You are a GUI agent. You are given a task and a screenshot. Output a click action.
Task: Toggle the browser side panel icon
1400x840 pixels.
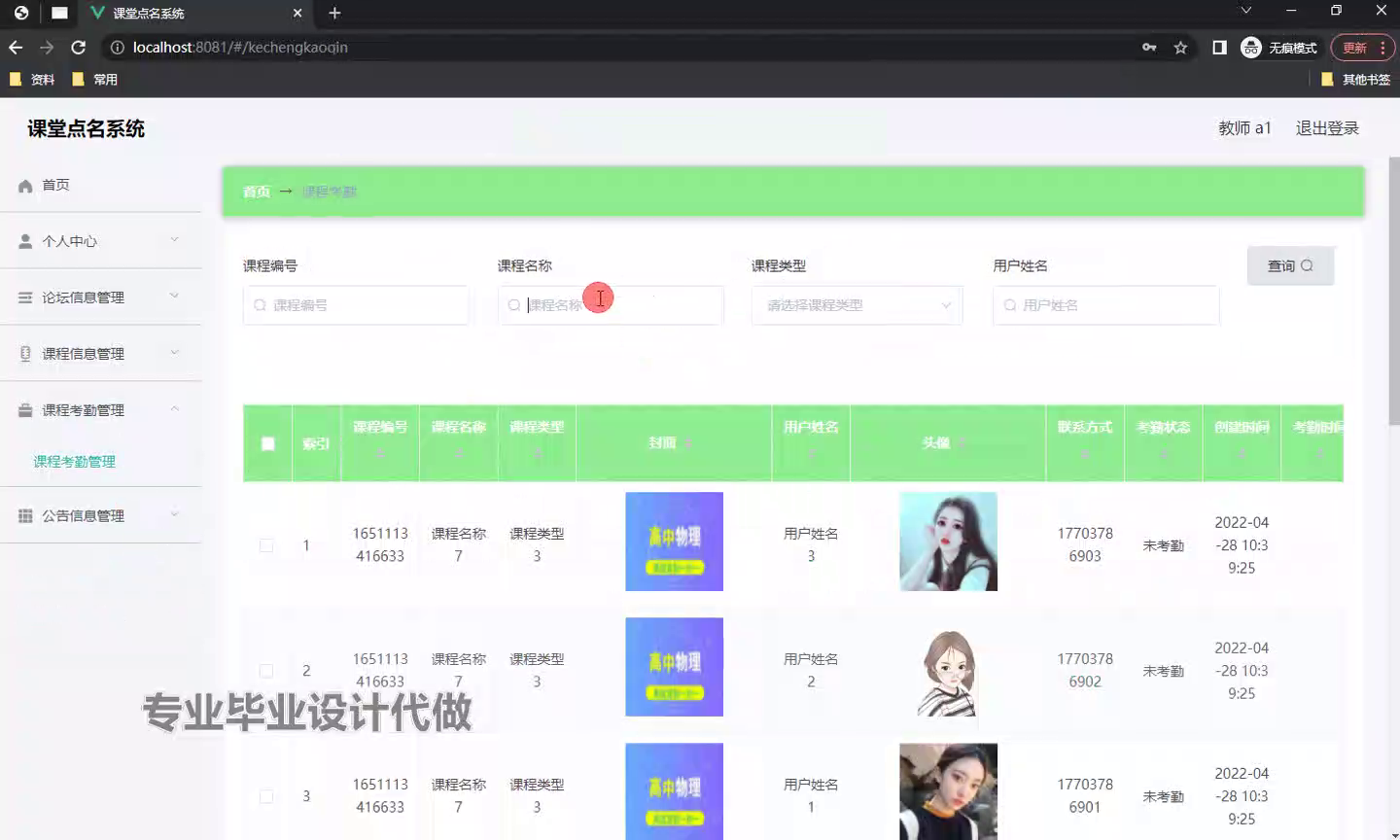[1219, 47]
